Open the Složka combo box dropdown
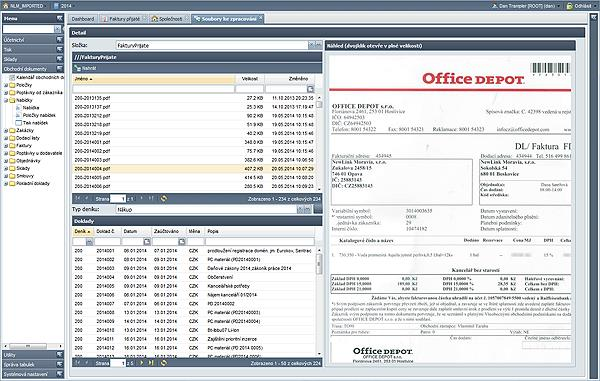This screenshot has height=381, width=600. 318,45
